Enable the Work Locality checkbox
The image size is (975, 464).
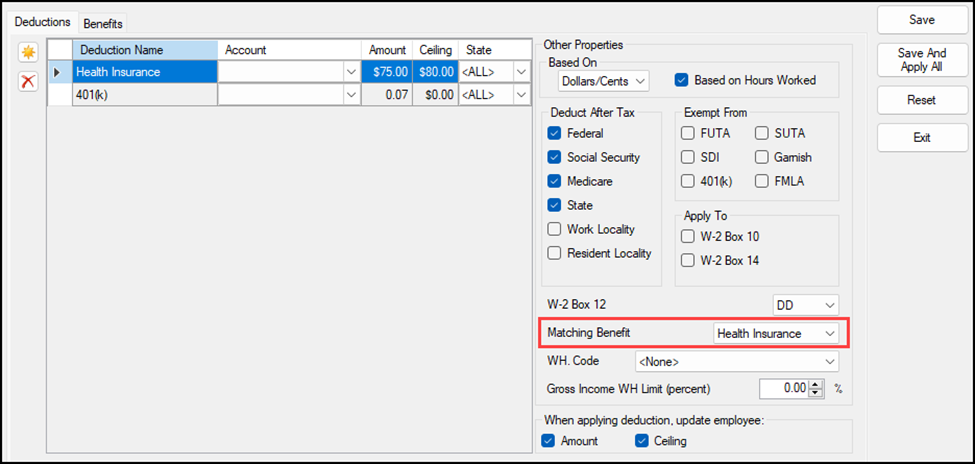click(x=555, y=229)
